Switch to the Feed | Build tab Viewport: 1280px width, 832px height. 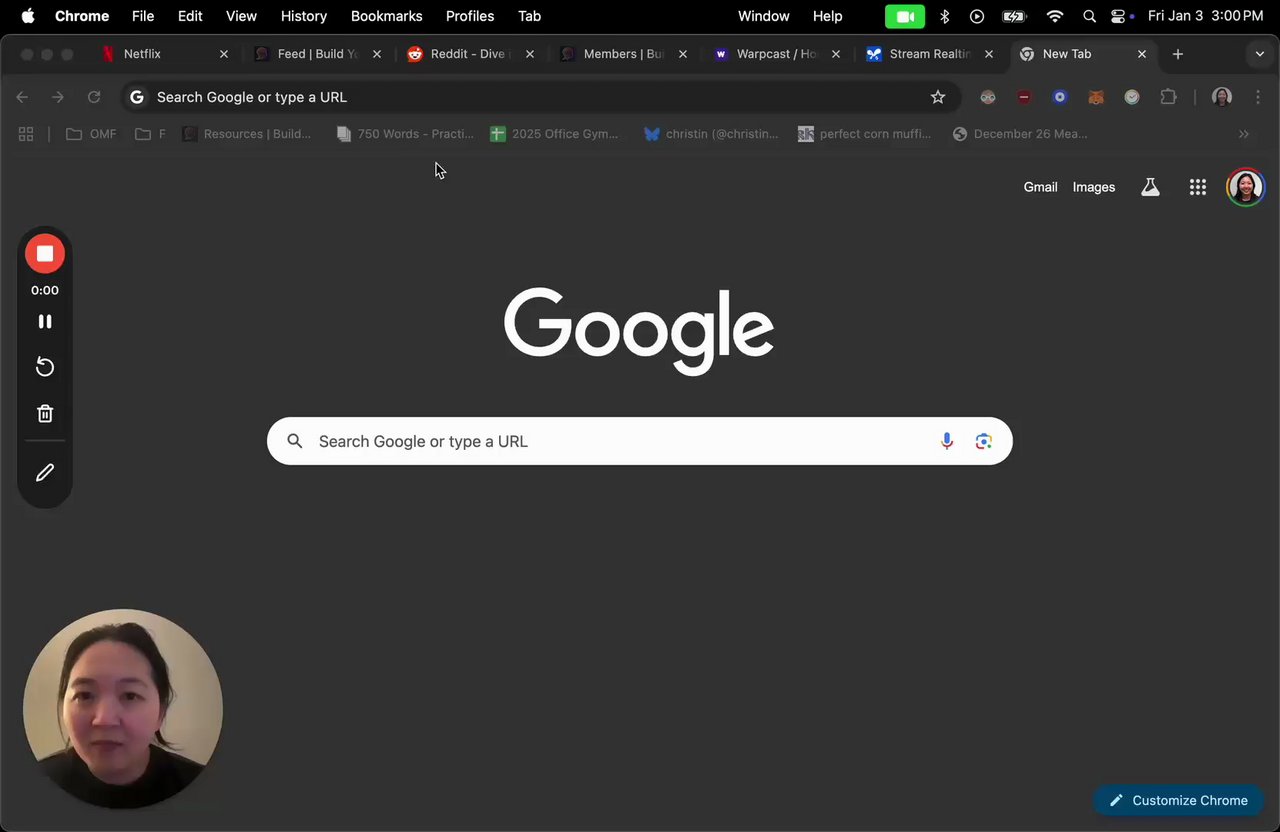pyautogui.click(x=317, y=54)
